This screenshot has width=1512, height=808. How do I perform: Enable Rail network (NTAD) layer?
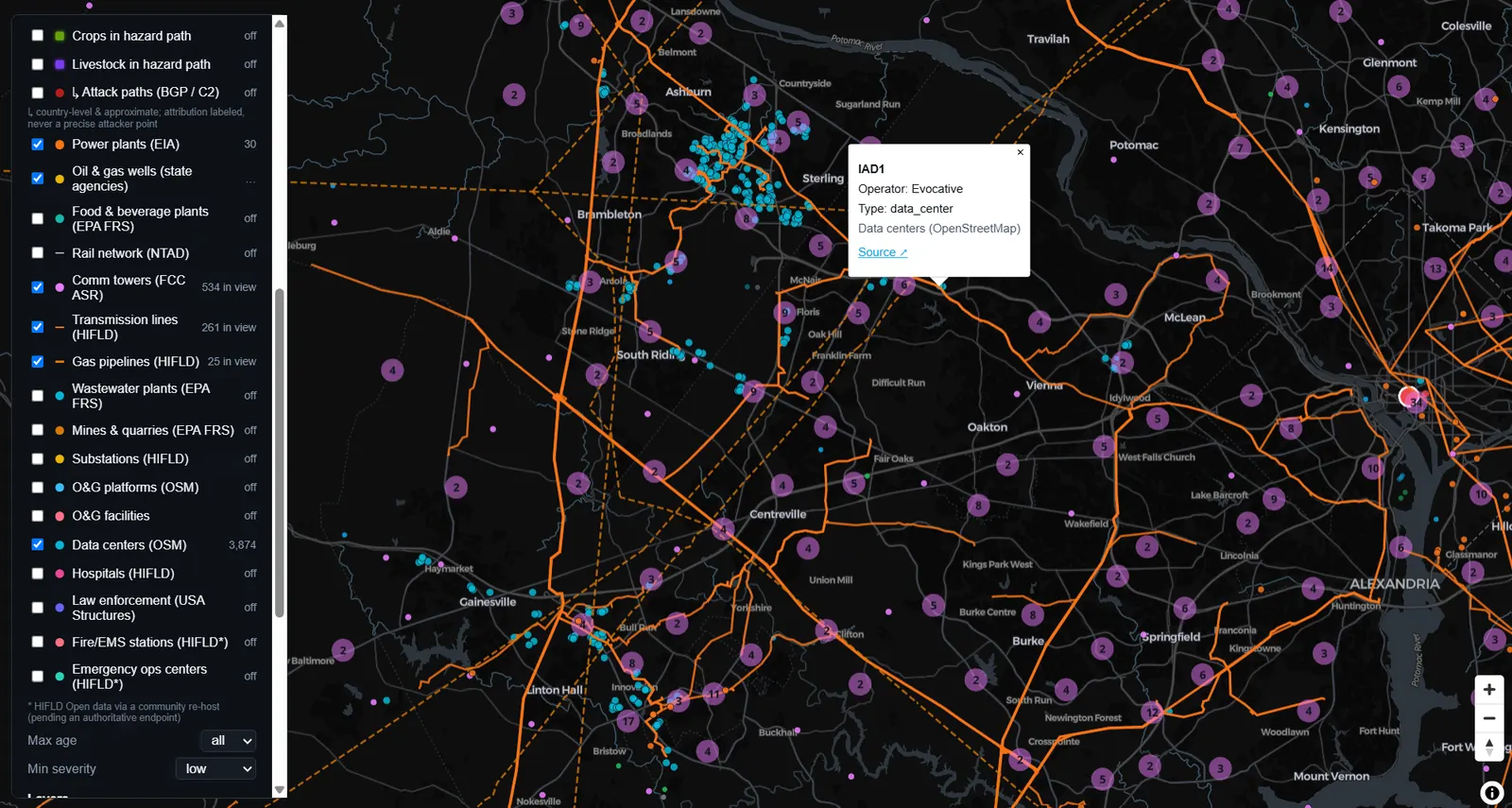click(x=38, y=253)
